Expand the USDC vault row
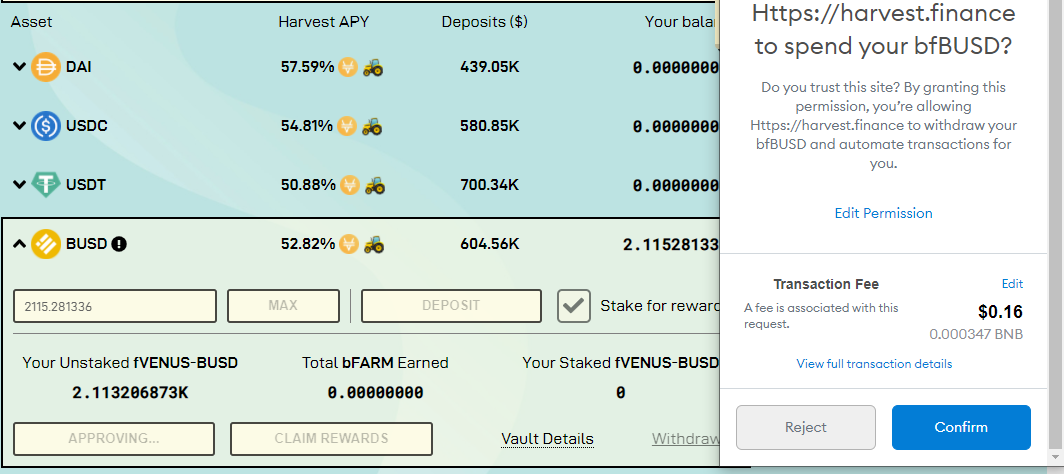Image resolution: width=1064 pixels, height=474 pixels. tap(20, 126)
